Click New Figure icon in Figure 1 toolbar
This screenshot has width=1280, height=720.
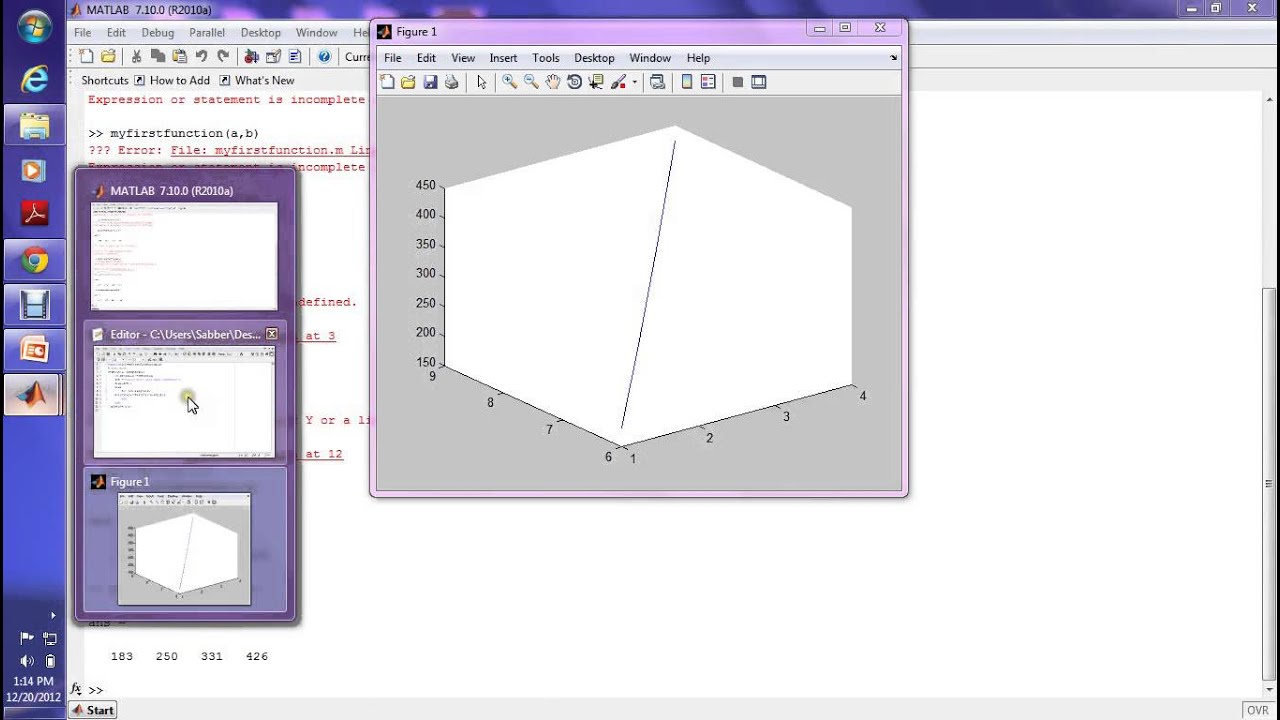pos(388,82)
